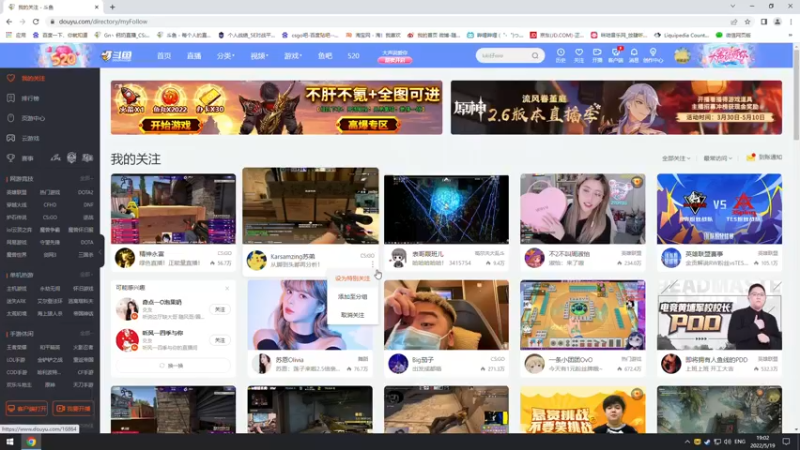Open DOTA2 category link in sidebar
Image resolution: width=800 pixels, height=450 pixels.
pyautogui.click(x=85, y=192)
